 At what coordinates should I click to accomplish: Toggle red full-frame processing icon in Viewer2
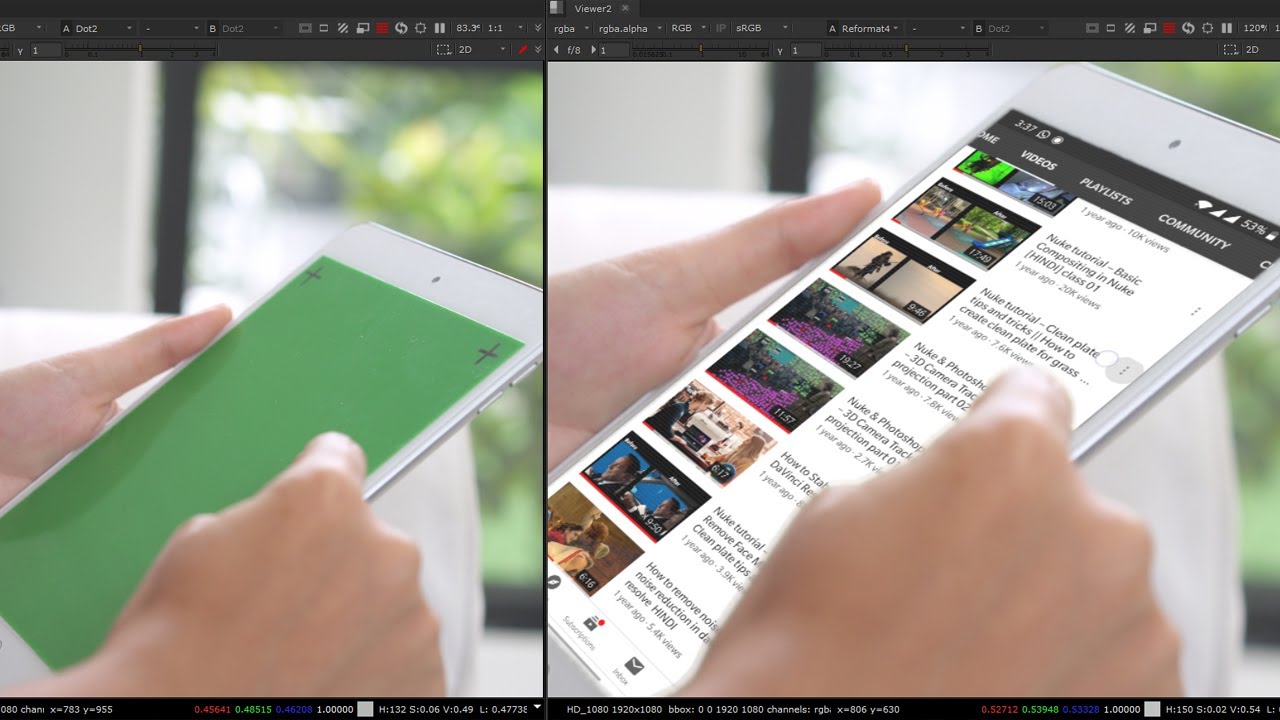1169,29
